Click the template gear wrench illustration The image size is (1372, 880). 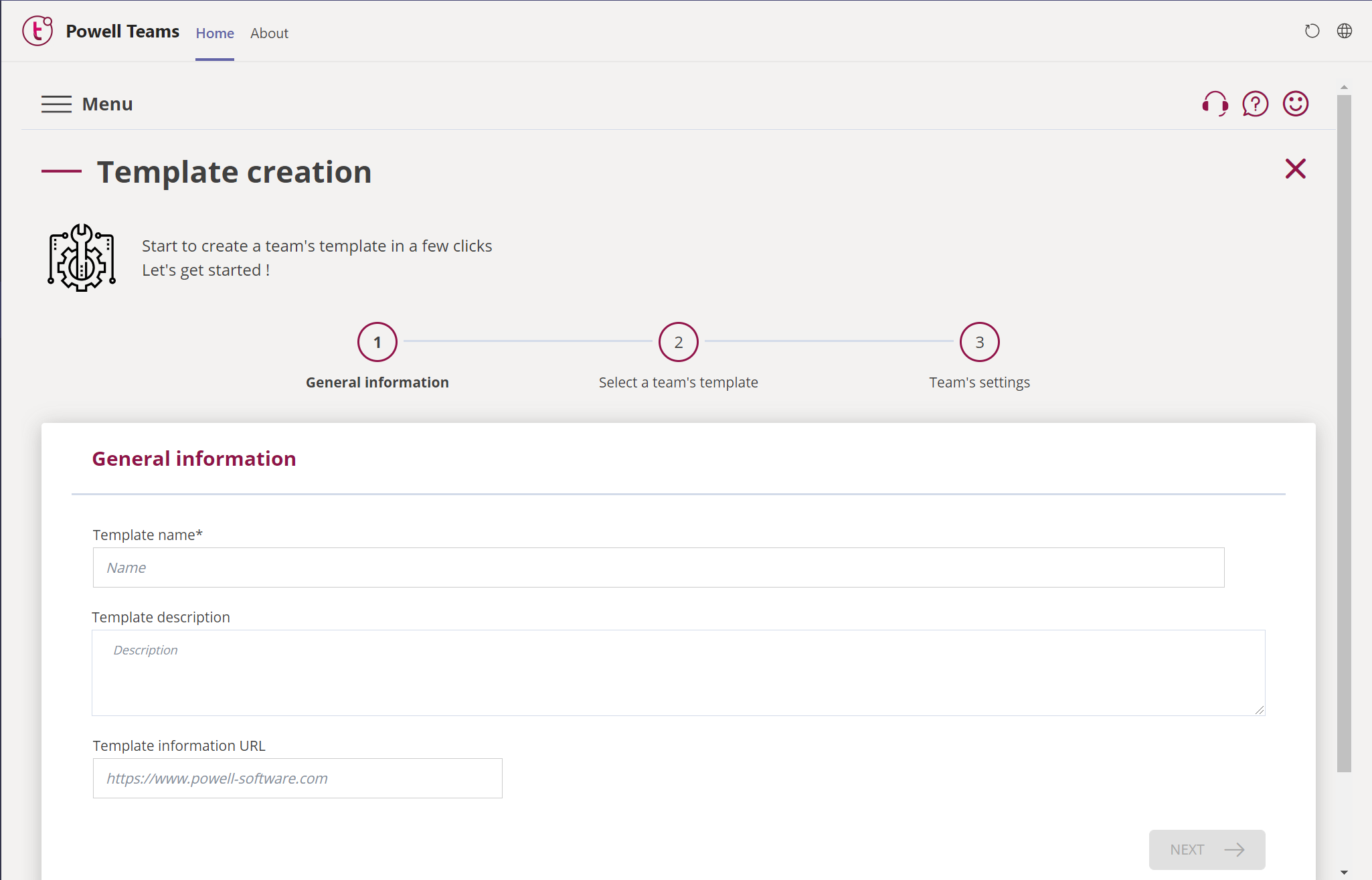point(82,258)
